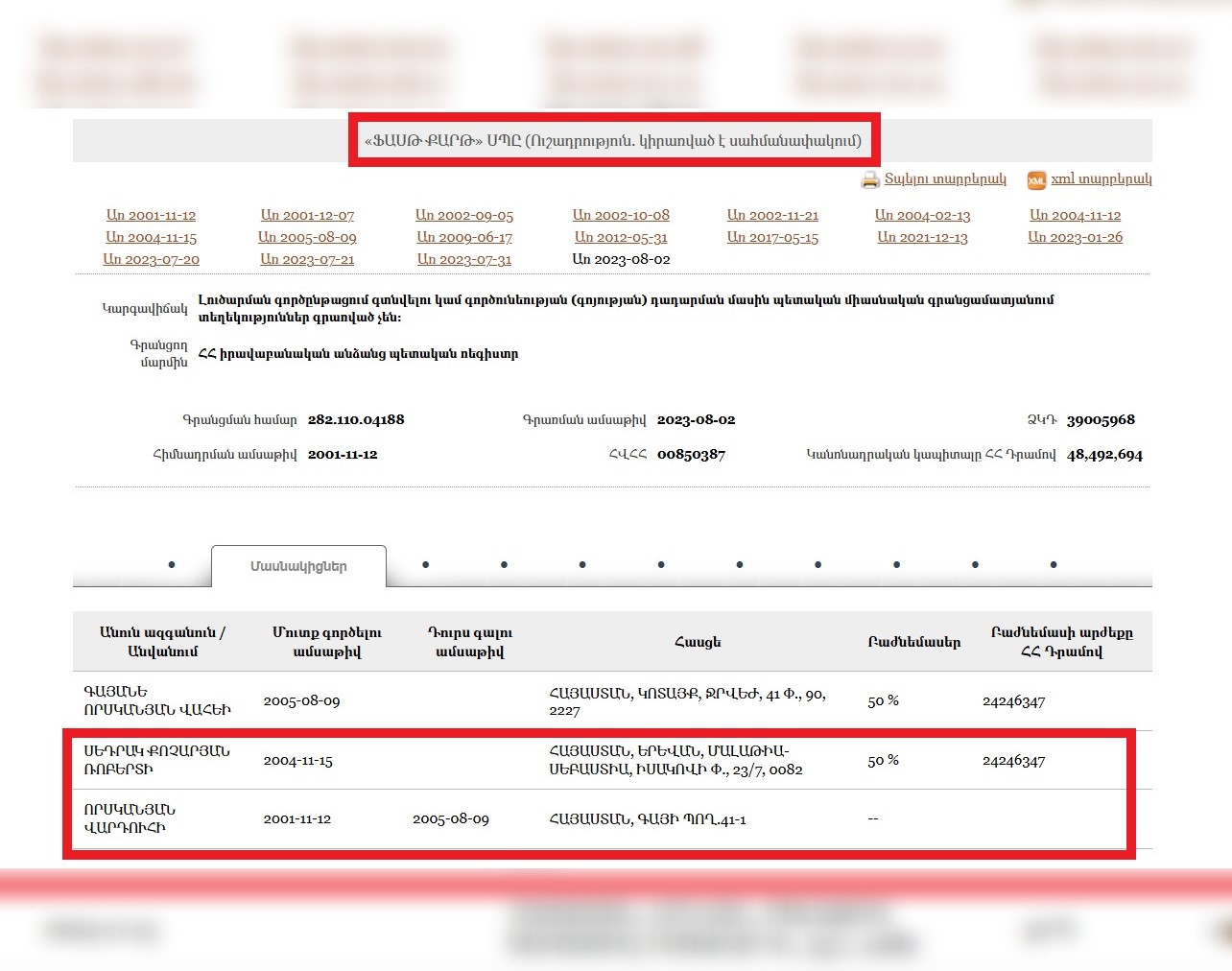Click the orange XML icon
This screenshot has height=971, width=1232.
click(1036, 180)
